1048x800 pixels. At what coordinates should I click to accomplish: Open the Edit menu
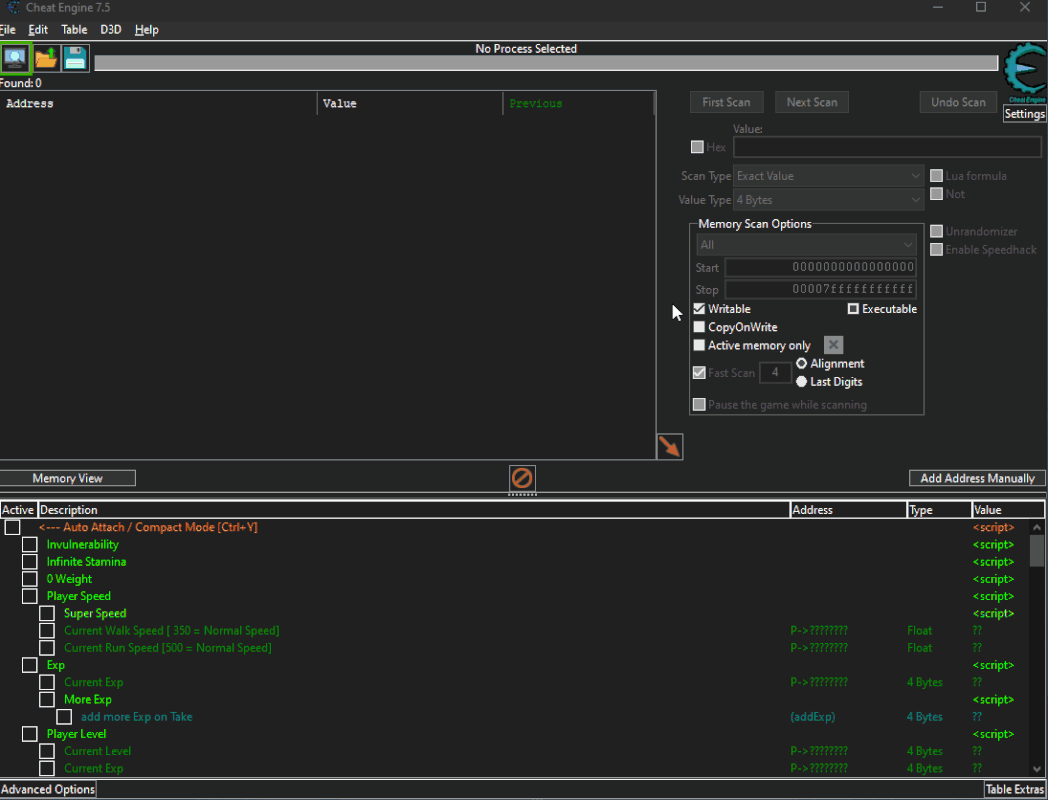pos(38,29)
